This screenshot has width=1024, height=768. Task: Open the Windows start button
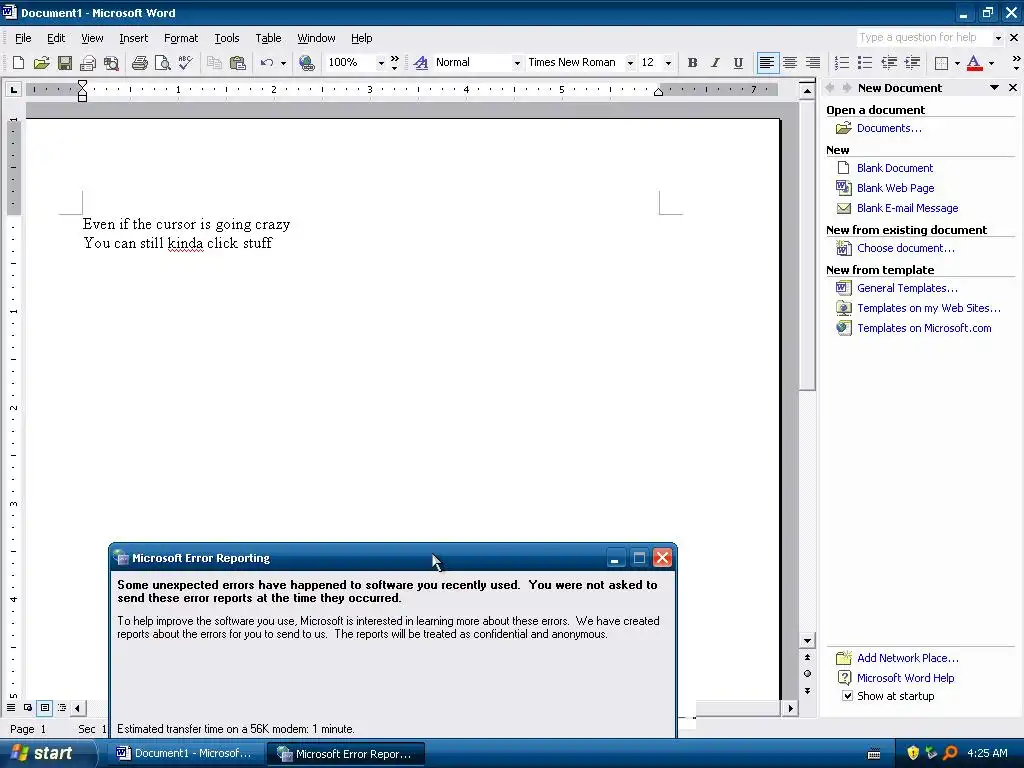click(46, 753)
